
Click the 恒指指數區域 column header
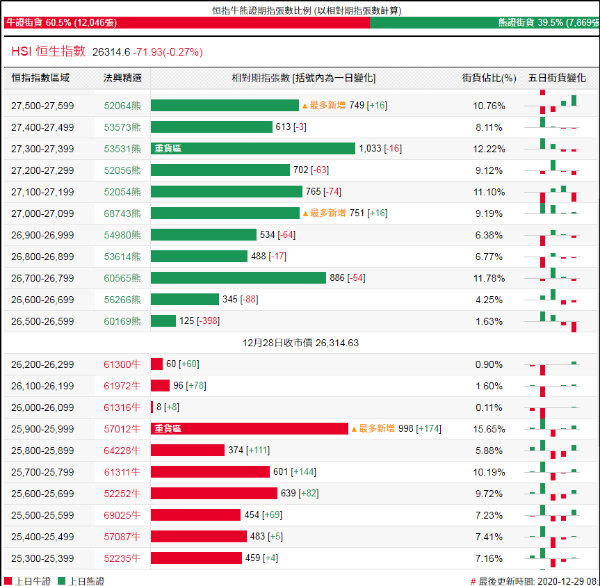41,78
